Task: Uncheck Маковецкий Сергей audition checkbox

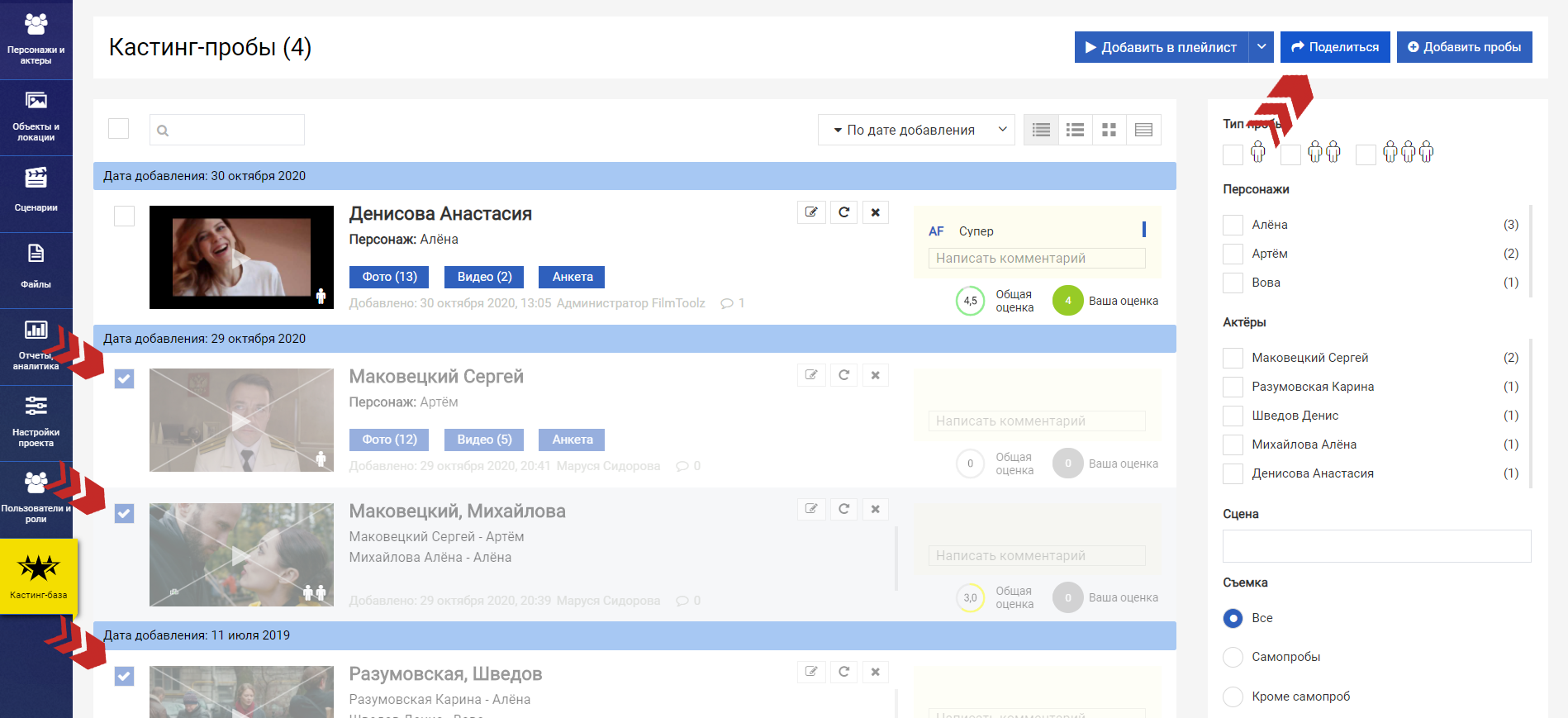Action: point(124,379)
